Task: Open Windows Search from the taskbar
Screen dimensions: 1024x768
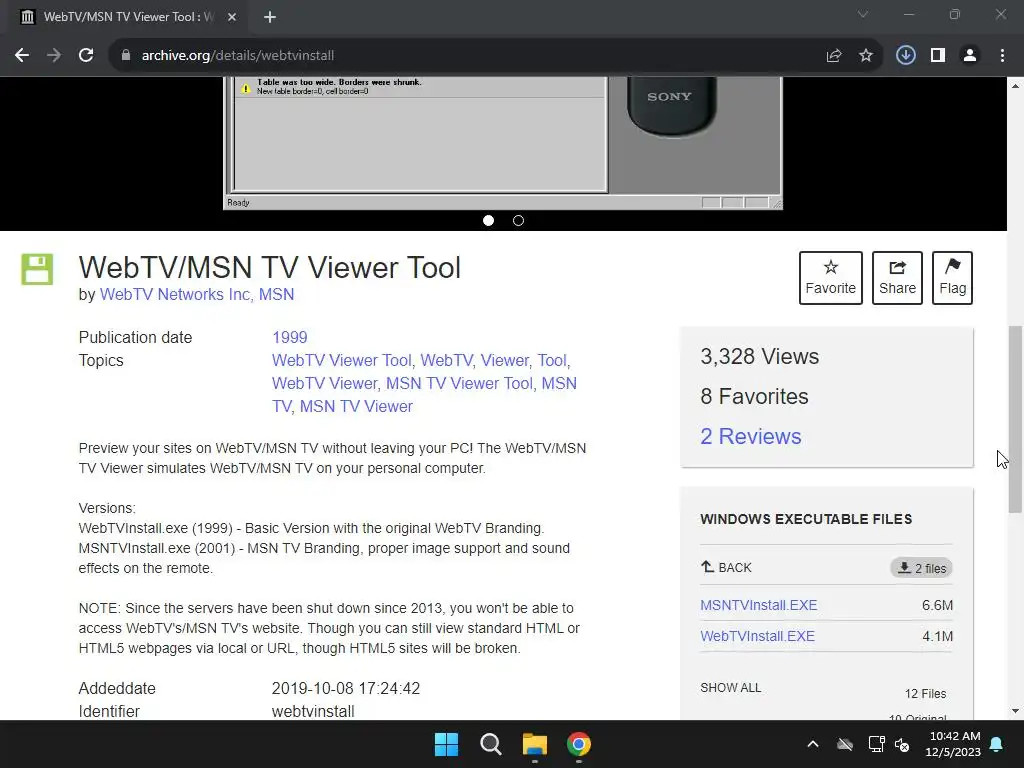Action: click(x=490, y=744)
